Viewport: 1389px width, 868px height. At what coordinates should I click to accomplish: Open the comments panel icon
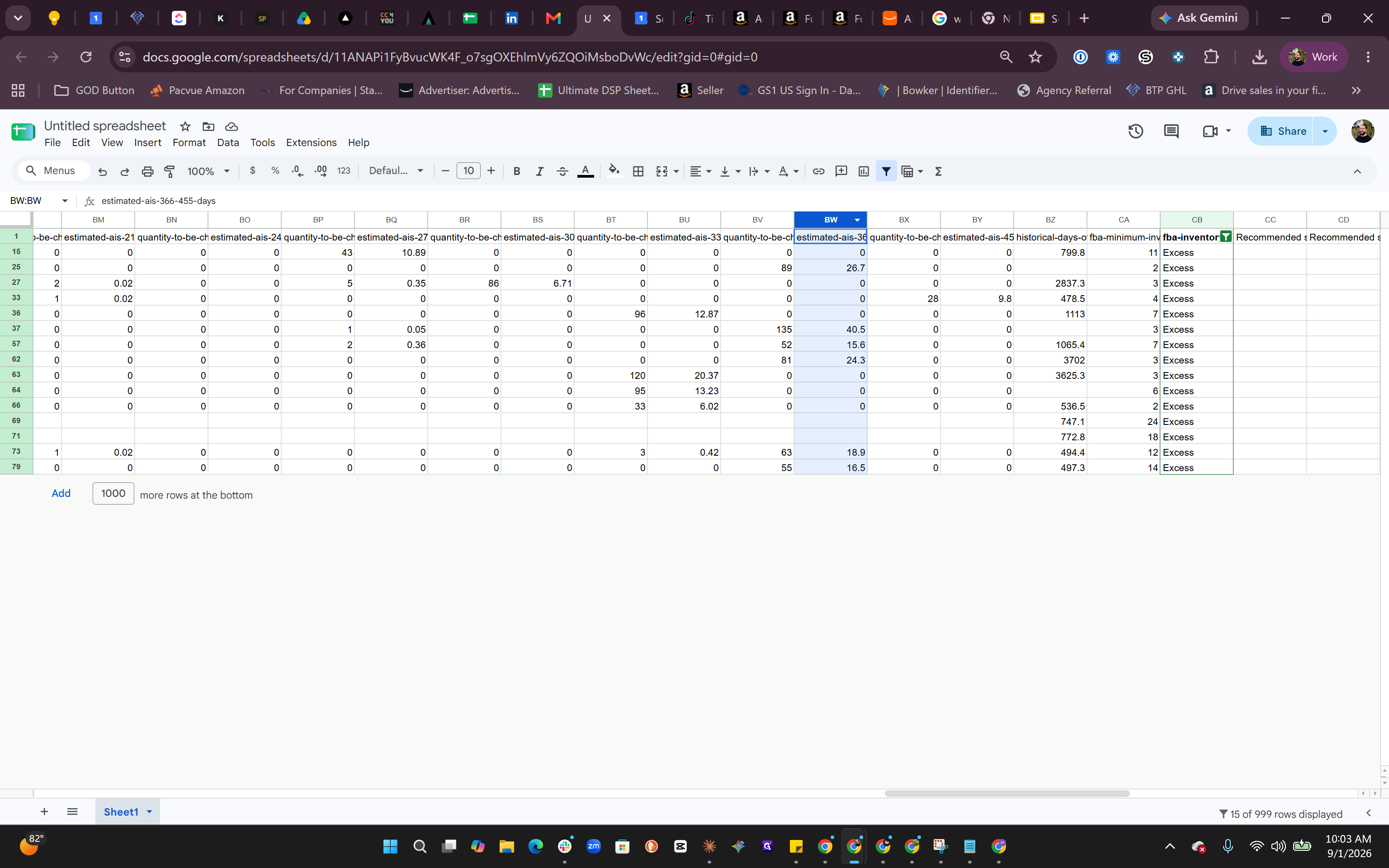pyautogui.click(x=1171, y=132)
